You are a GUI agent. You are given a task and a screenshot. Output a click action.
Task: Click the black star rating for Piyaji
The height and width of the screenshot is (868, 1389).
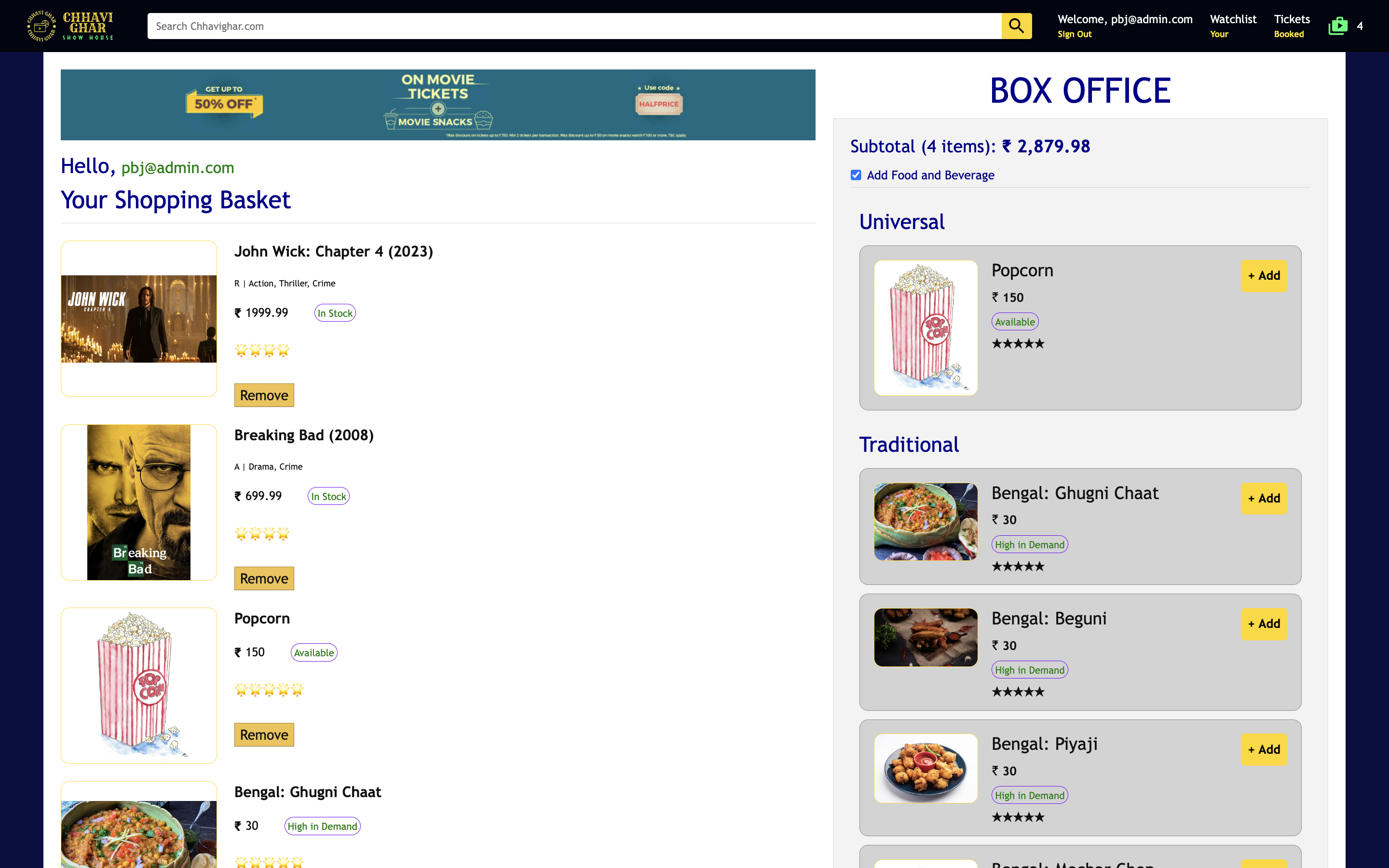(x=1018, y=817)
